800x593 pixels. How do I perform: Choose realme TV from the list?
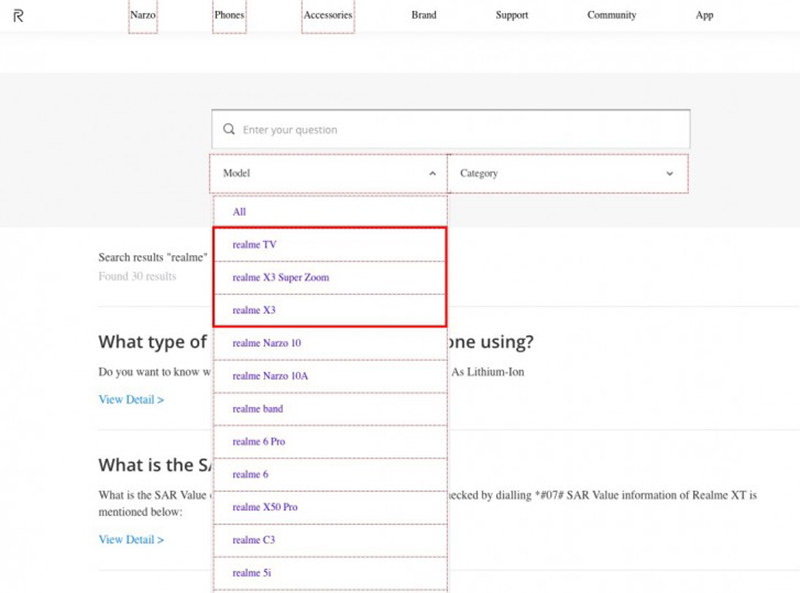[x=254, y=245]
